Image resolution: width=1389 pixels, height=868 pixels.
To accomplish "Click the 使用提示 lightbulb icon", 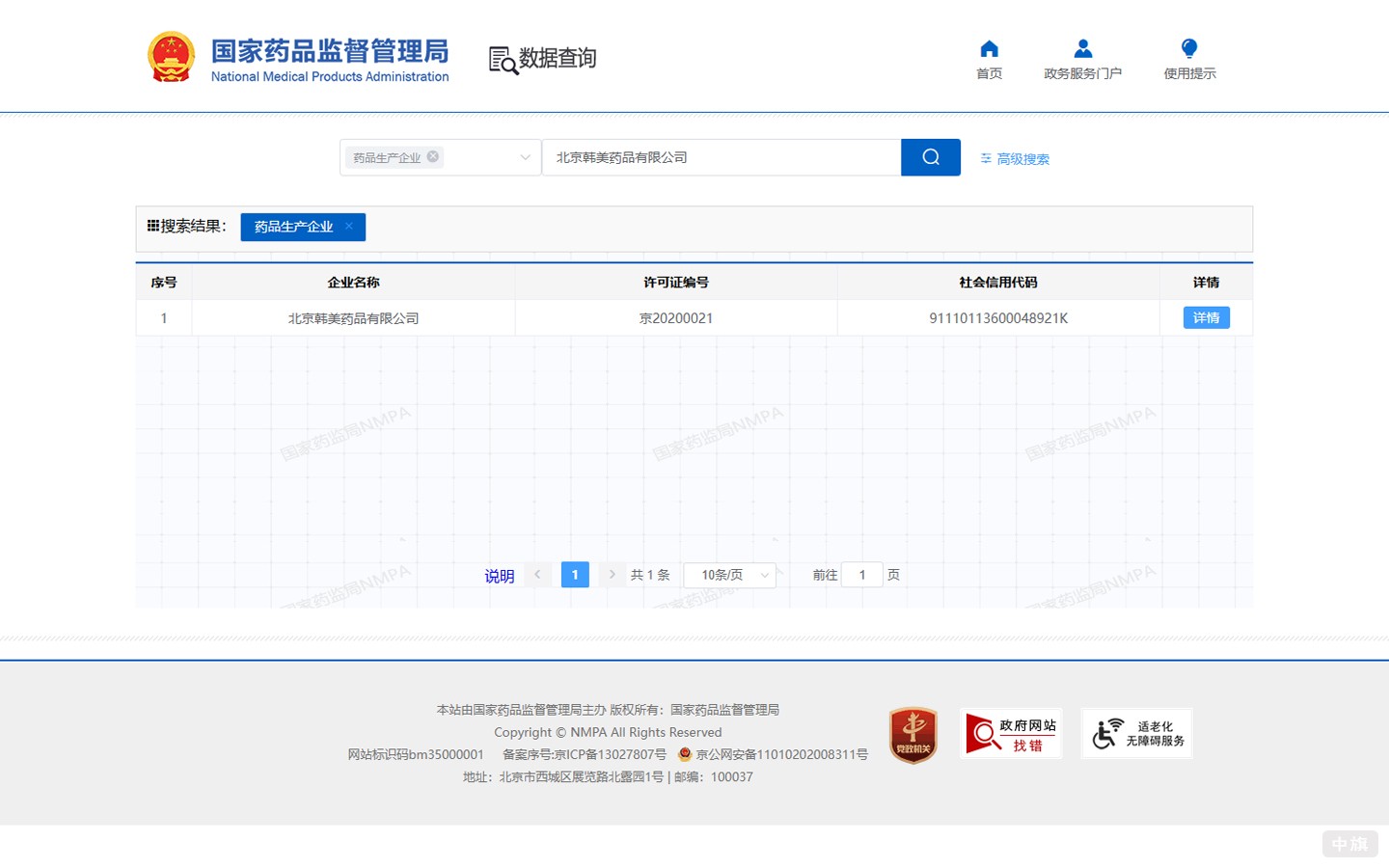I will [1188, 49].
